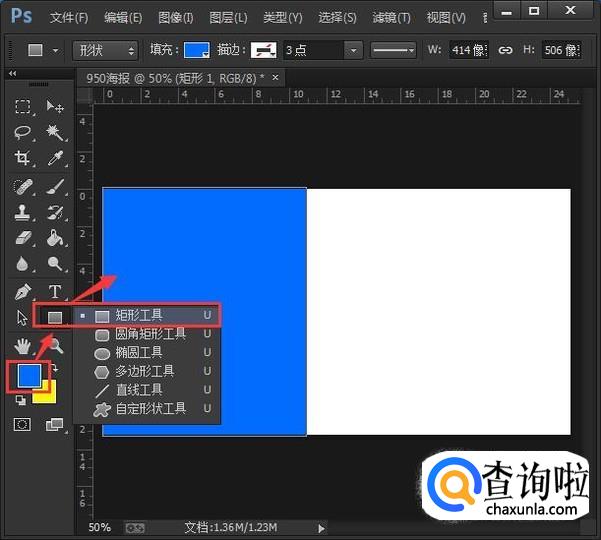The image size is (601, 540).
Task: Select the Lasso tool
Action: pyautogui.click(x=23, y=133)
